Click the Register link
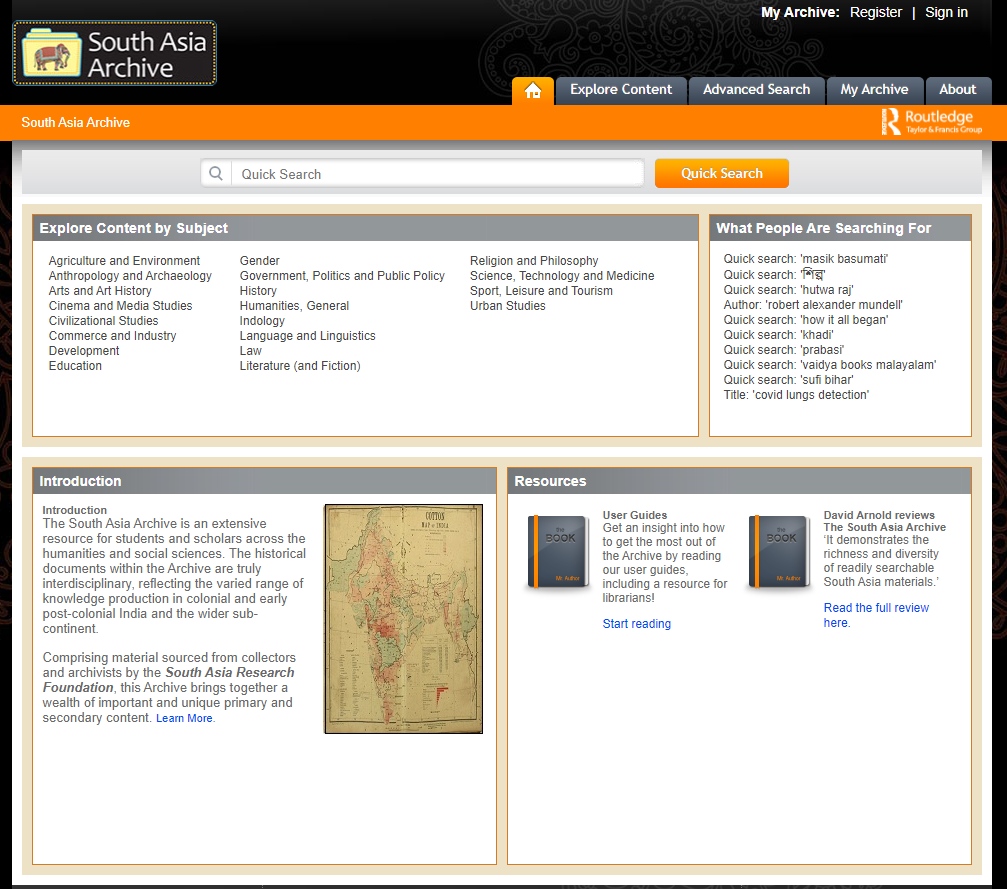The height and width of the screenshot is (889, 1007). coord(876,13)
